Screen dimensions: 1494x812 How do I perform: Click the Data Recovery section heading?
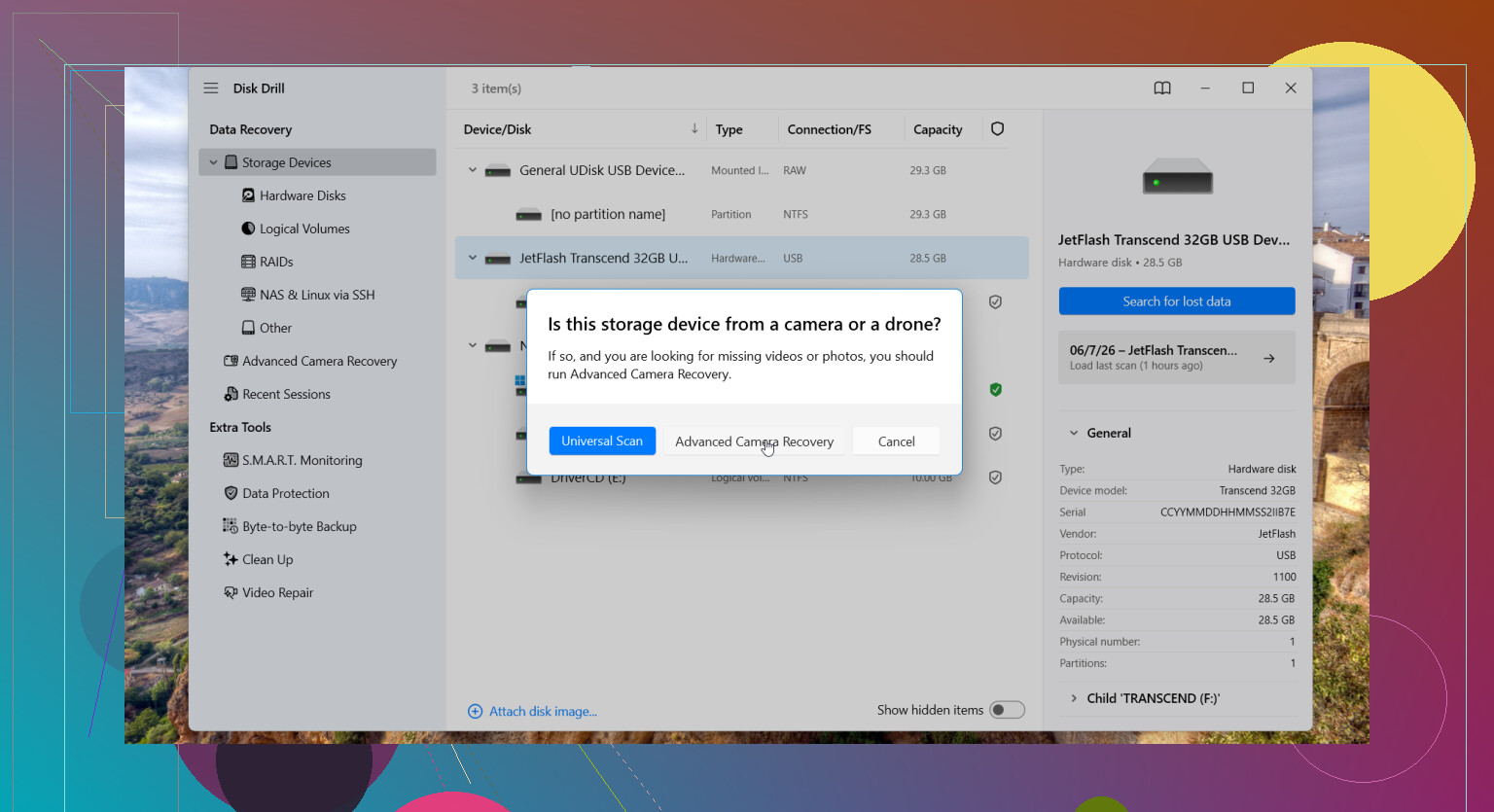(250, 129)
